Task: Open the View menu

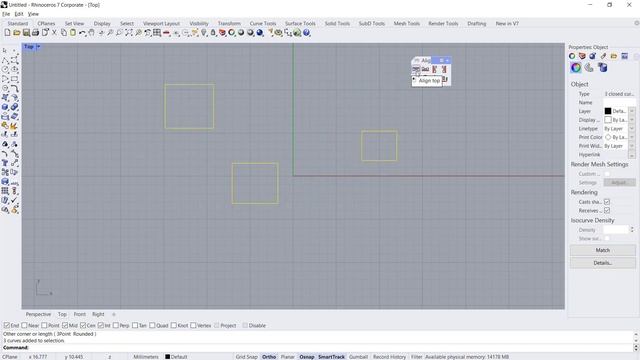Action: coord(33,14)
